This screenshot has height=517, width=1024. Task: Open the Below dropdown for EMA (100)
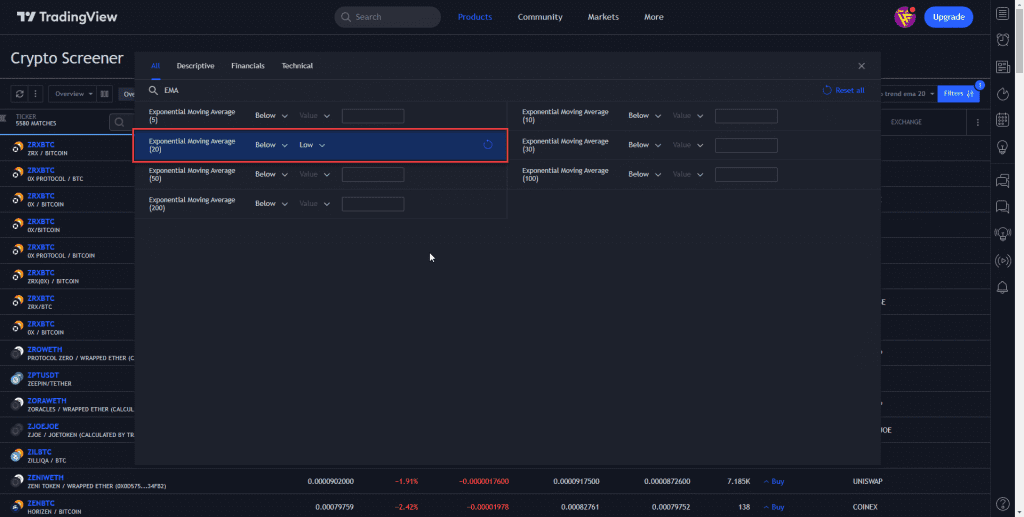tap(645, 174)
